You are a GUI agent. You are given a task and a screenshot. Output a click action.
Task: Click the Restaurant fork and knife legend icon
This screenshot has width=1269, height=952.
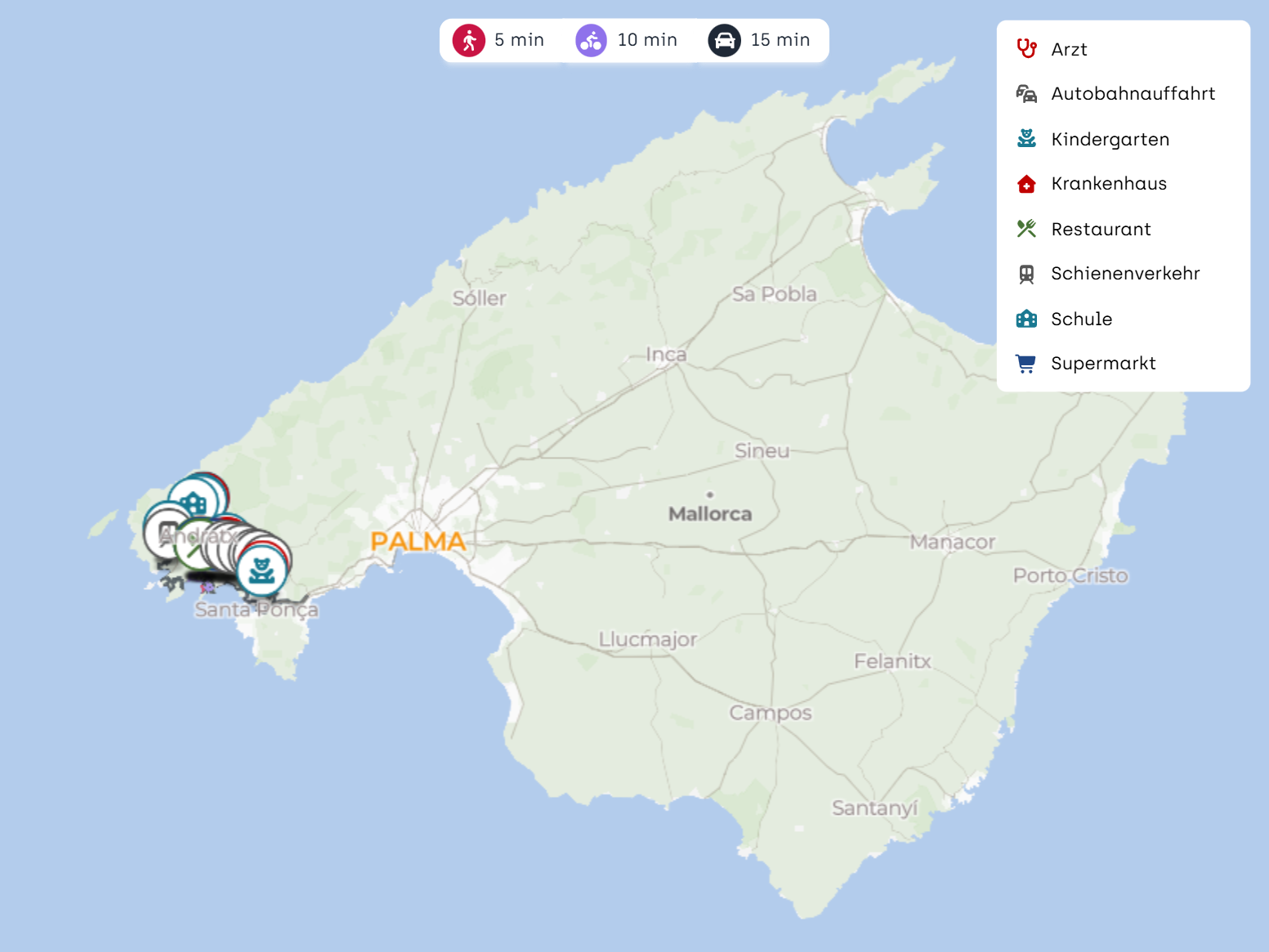1026,229
